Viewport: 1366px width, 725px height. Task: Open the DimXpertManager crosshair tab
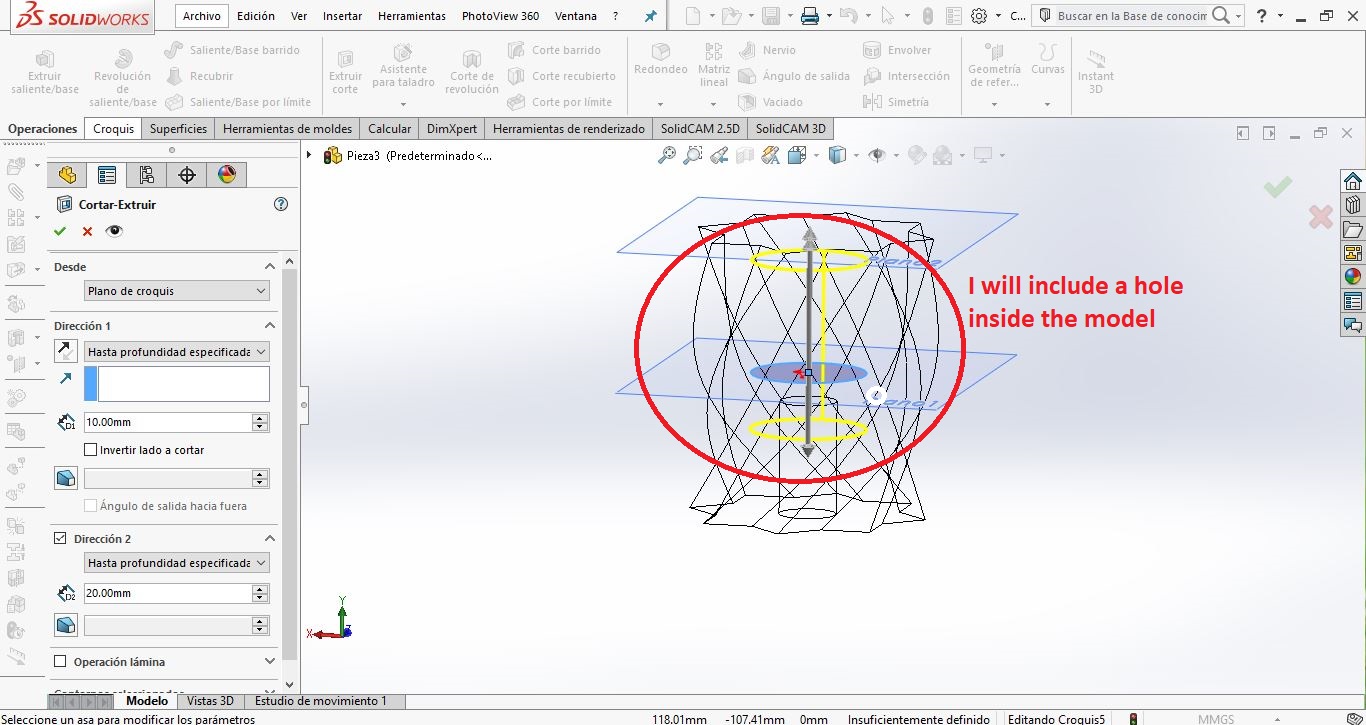(x=187, y=175)
